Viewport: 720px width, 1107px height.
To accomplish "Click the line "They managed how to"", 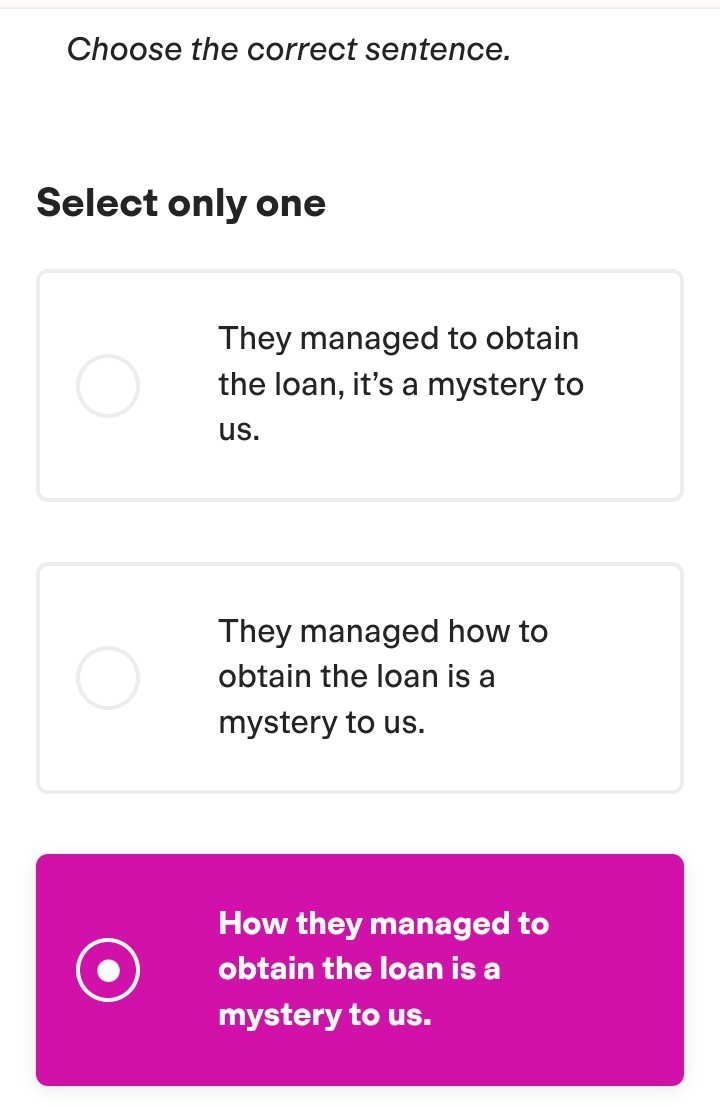I will (382, 631).
